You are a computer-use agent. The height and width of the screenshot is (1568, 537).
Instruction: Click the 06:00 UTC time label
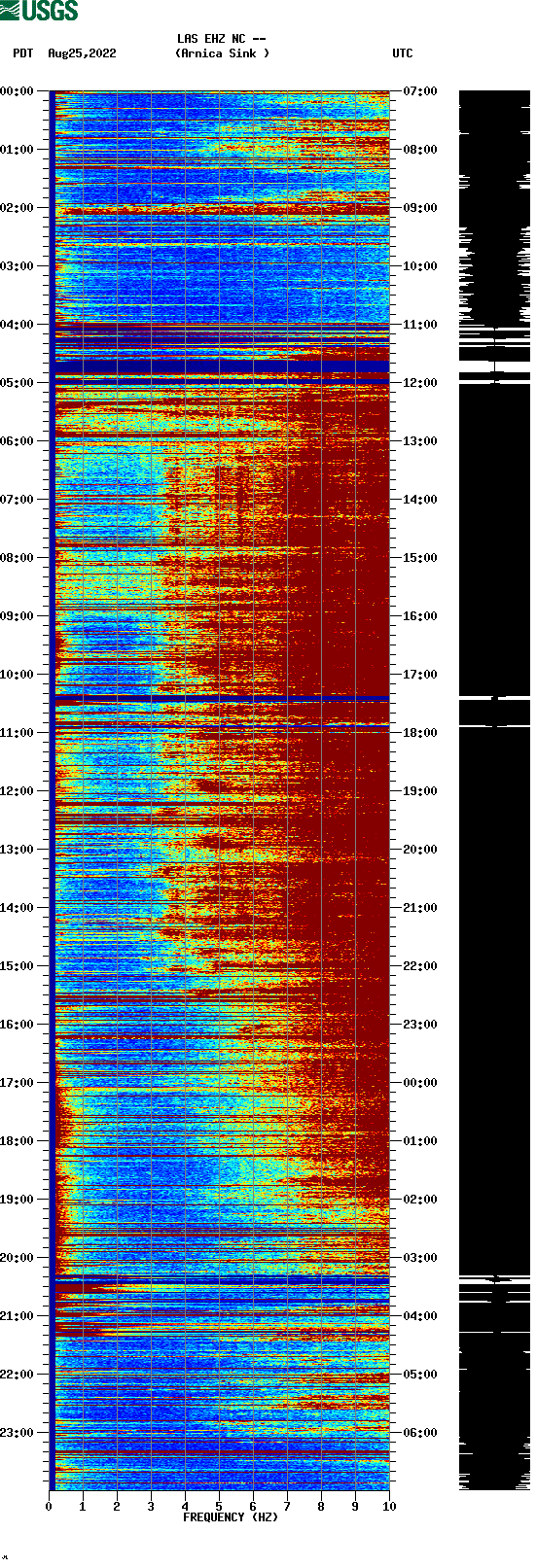pyautogui.click(x=420, y=1433)
